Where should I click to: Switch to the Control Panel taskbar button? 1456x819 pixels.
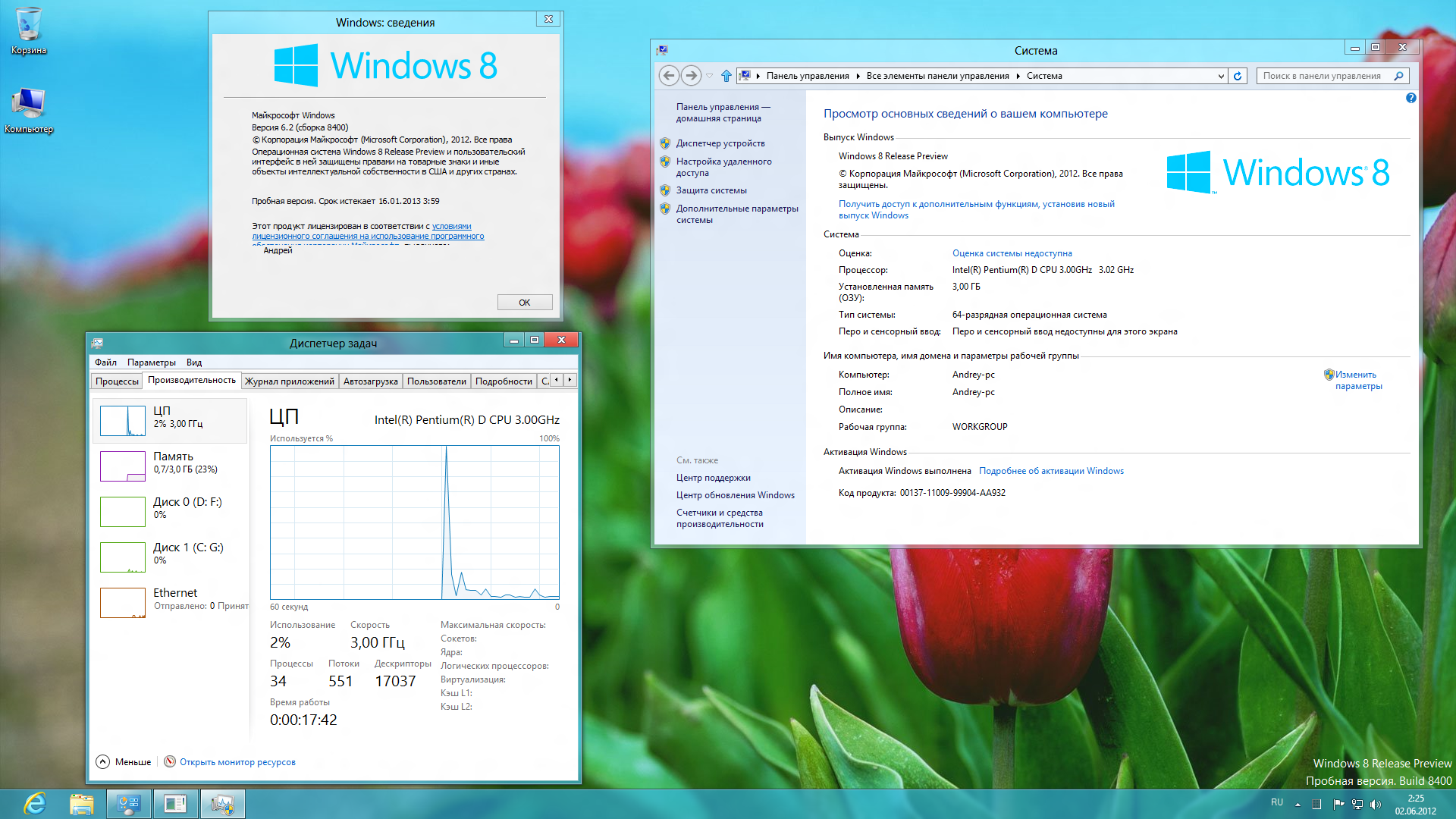coord(128,804)
